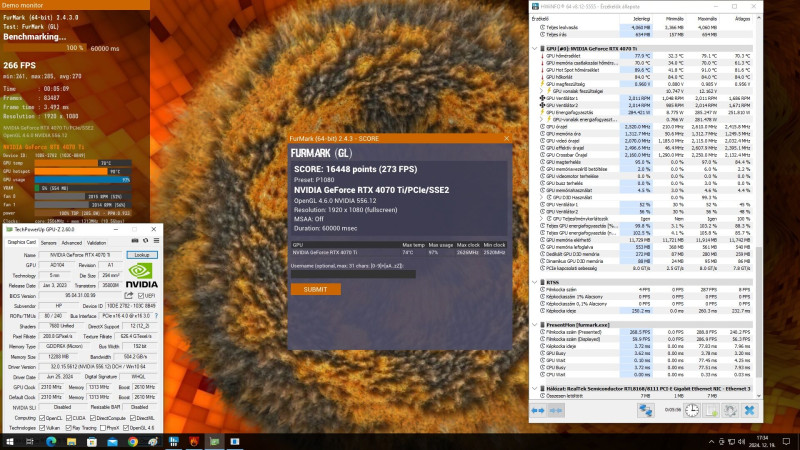800x450 pixels.
Task: Switch to Validation tab in GPU-Z
Action: tap(96, 243)
